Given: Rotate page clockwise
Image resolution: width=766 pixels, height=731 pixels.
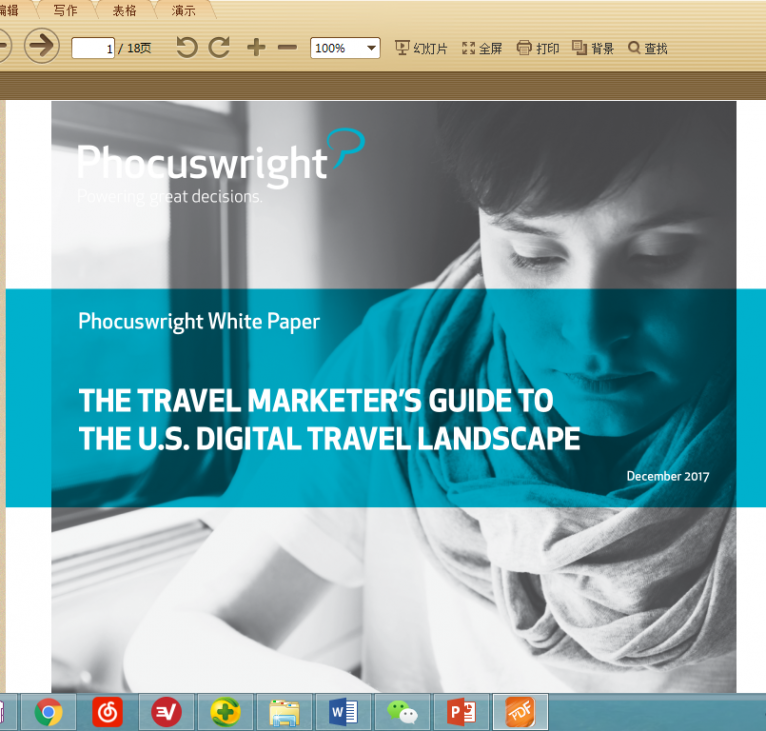Looking at the screenshot, I should [219, 47].
